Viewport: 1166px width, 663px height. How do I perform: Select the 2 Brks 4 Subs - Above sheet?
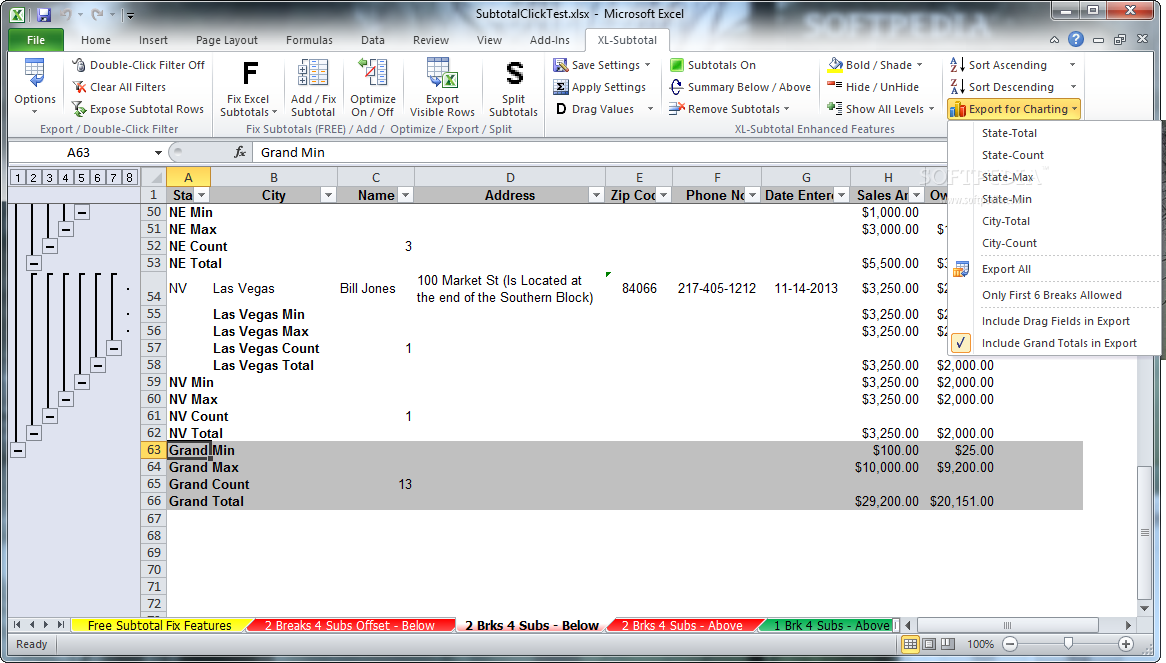pyautogui.click(x=682, y=625)
